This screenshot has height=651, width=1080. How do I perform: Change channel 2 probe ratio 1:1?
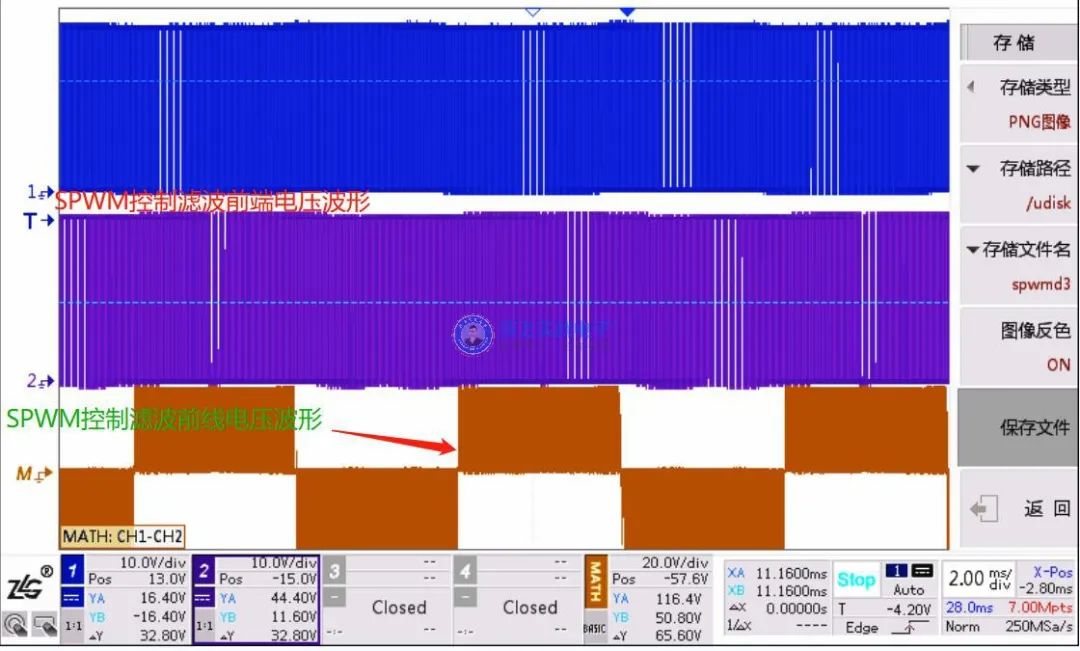click(204, 627)
